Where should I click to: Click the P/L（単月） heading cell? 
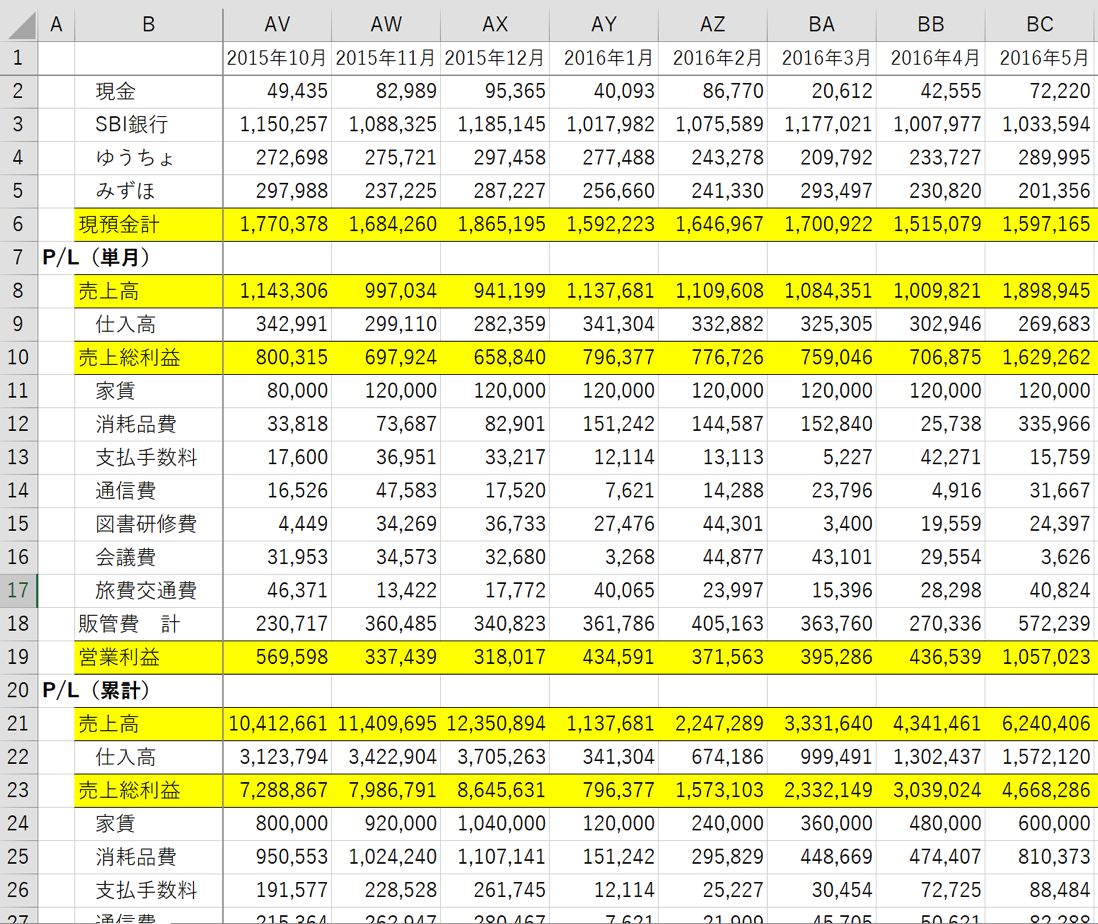coord(96,258)
